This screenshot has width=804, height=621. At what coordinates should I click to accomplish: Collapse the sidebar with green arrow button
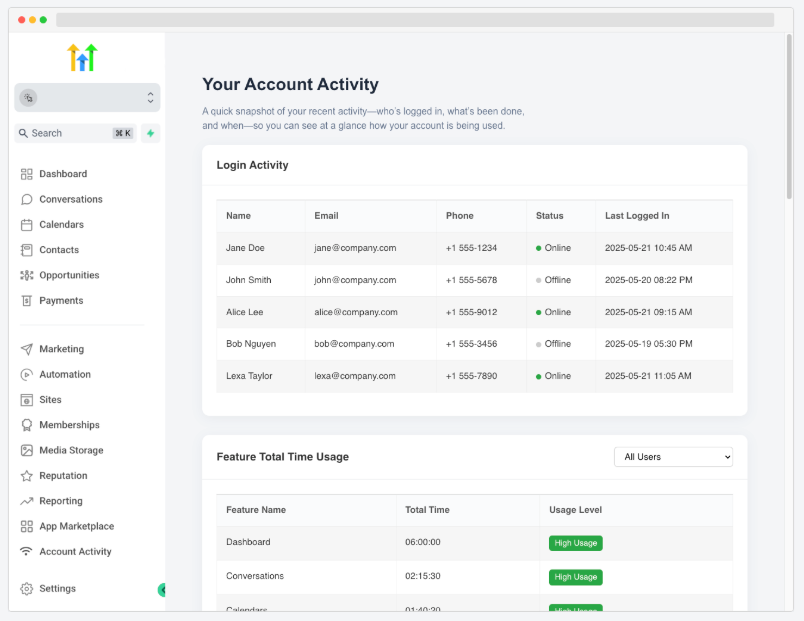162,590
